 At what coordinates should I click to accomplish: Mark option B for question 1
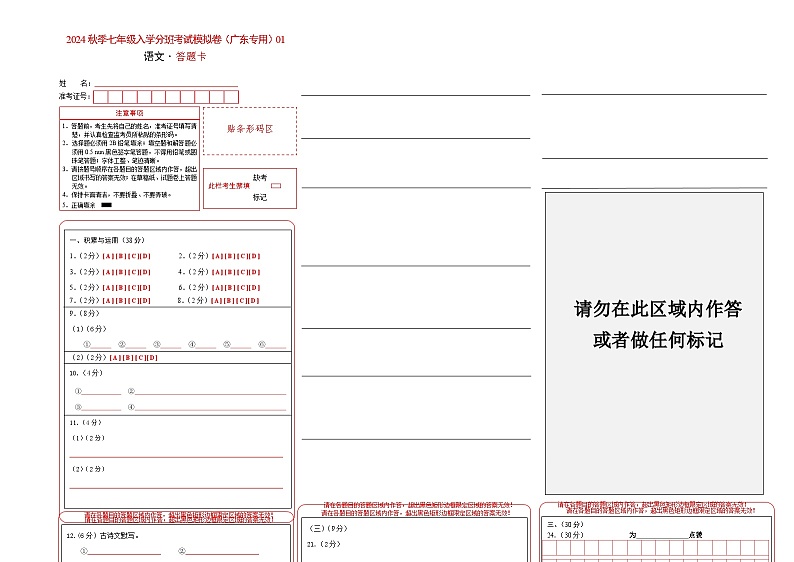coord(121,256)
